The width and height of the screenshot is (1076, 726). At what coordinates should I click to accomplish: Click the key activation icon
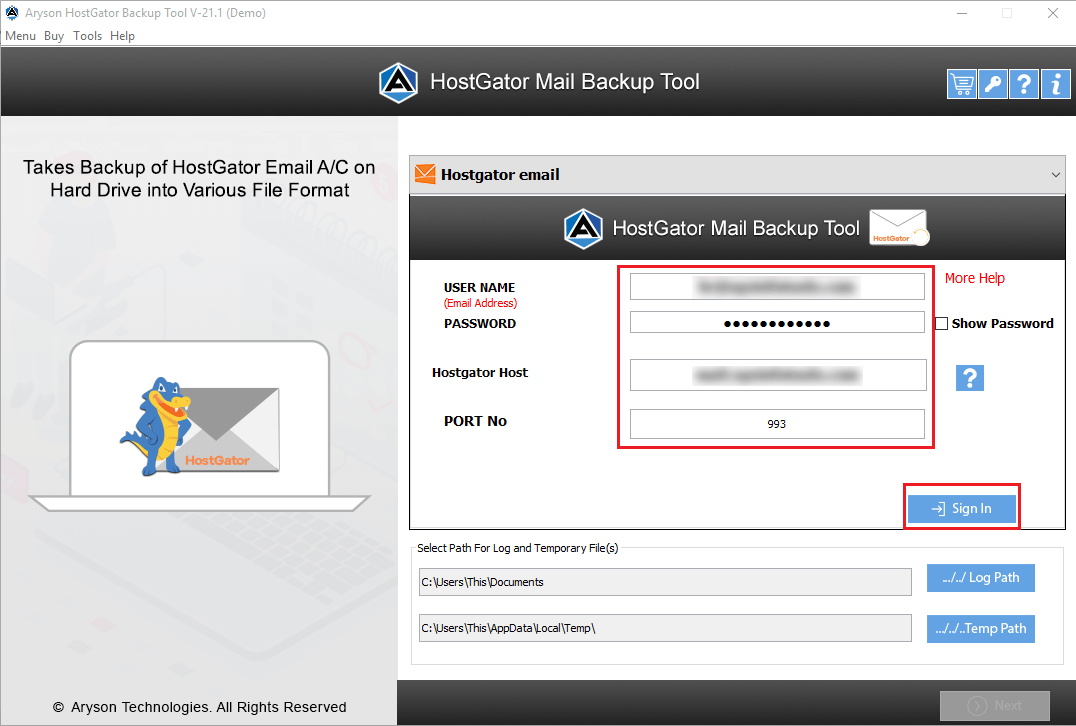click(x=992, y=84)
